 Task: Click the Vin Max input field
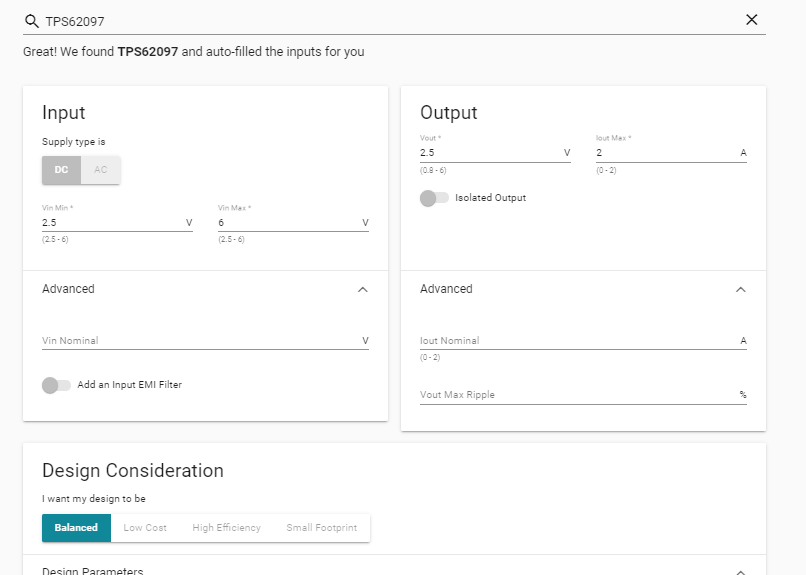tap(286, 223)
